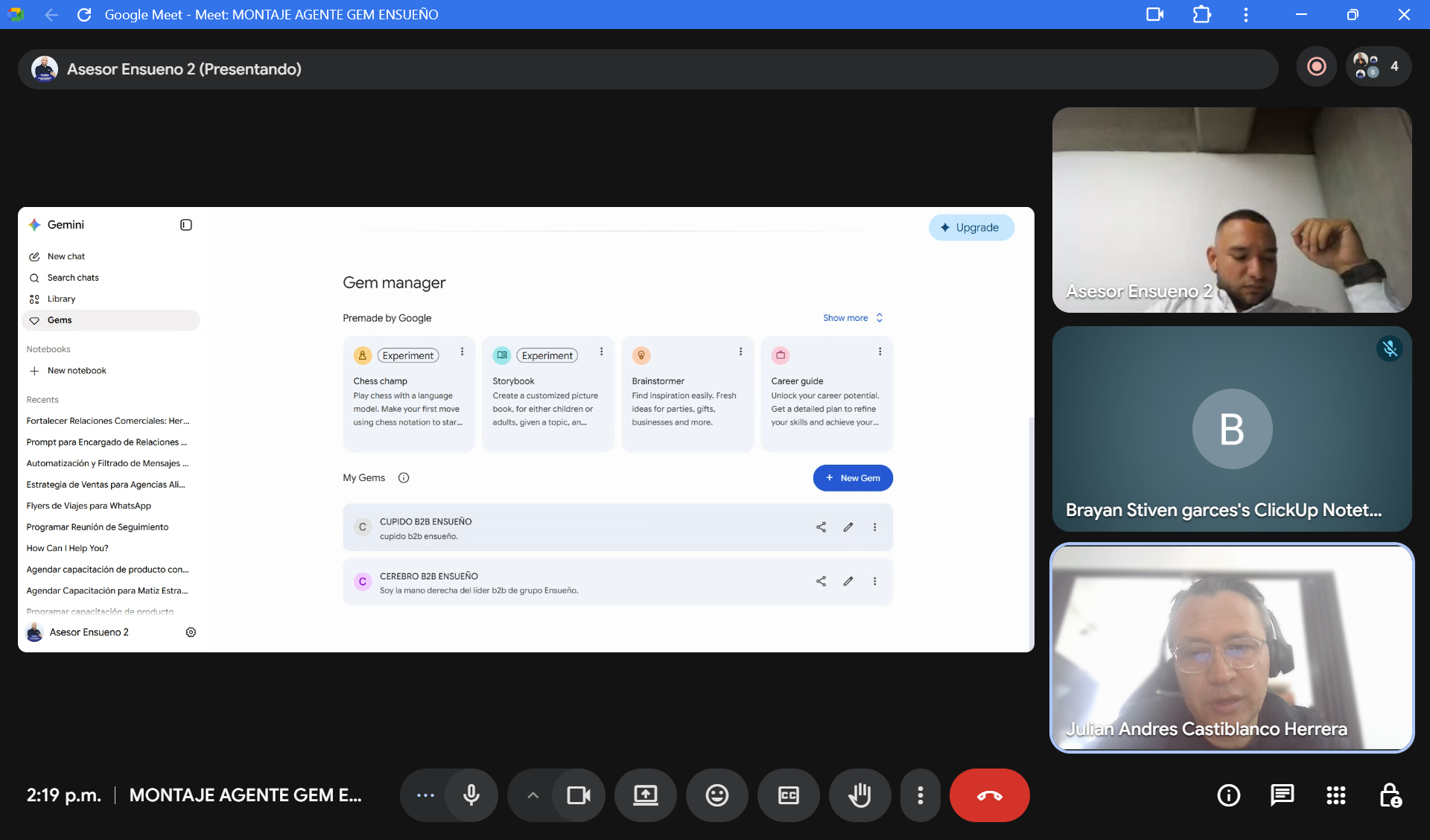Open recent chat Programar Reunión de Seguimiento
The width and height of the screenshot is (1430, 840).
pyautogui.click(x=110, y=527)
